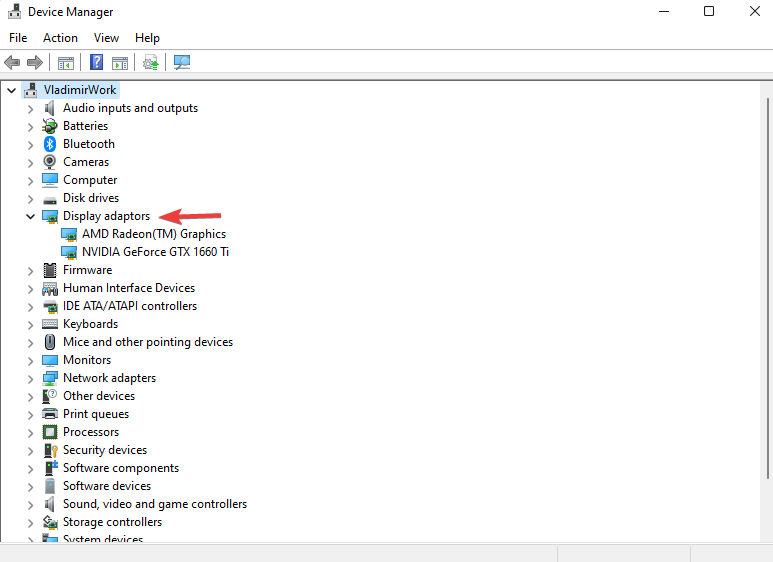Select the Monitors label
This screenshot has width=773, height=562.
87,360
